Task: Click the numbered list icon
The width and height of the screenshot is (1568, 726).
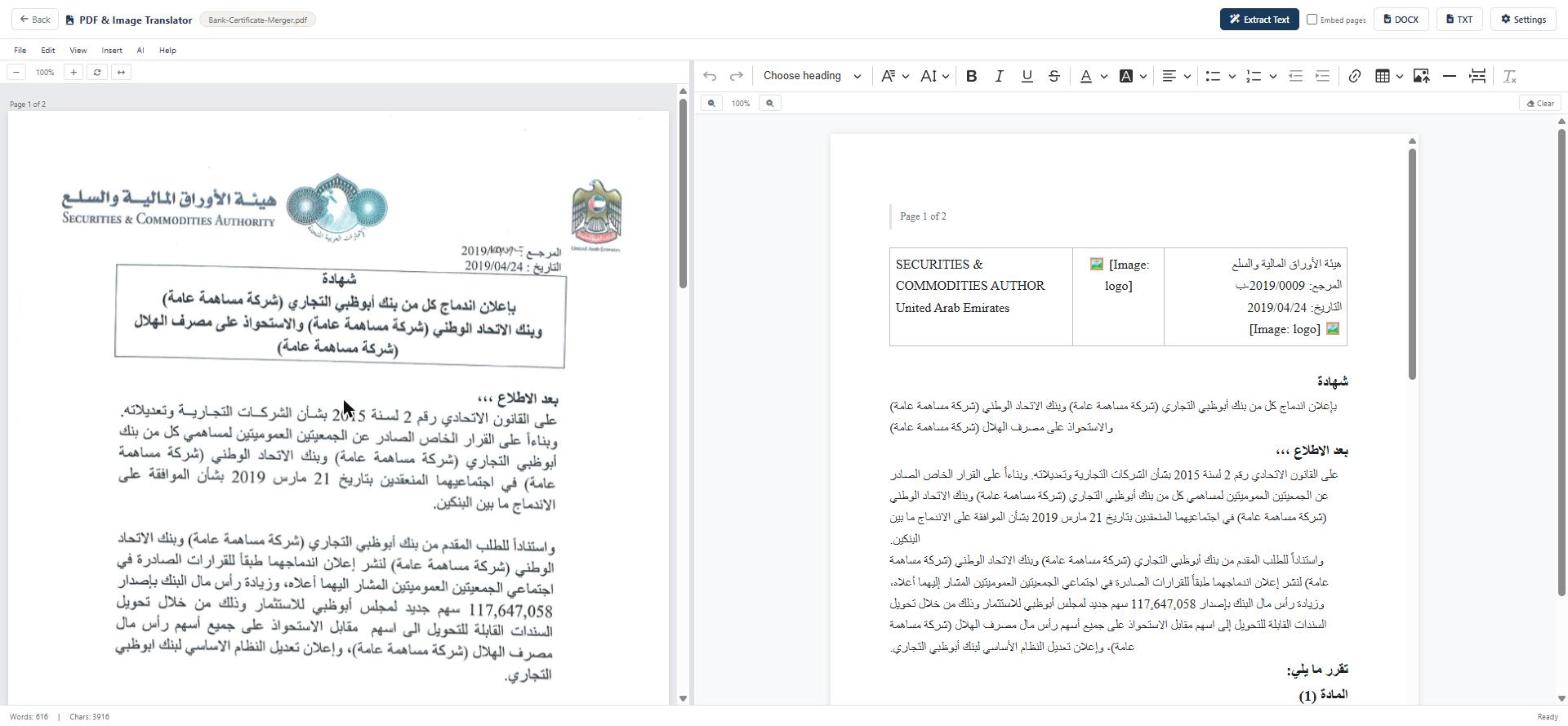Action: click(1253, 76)
